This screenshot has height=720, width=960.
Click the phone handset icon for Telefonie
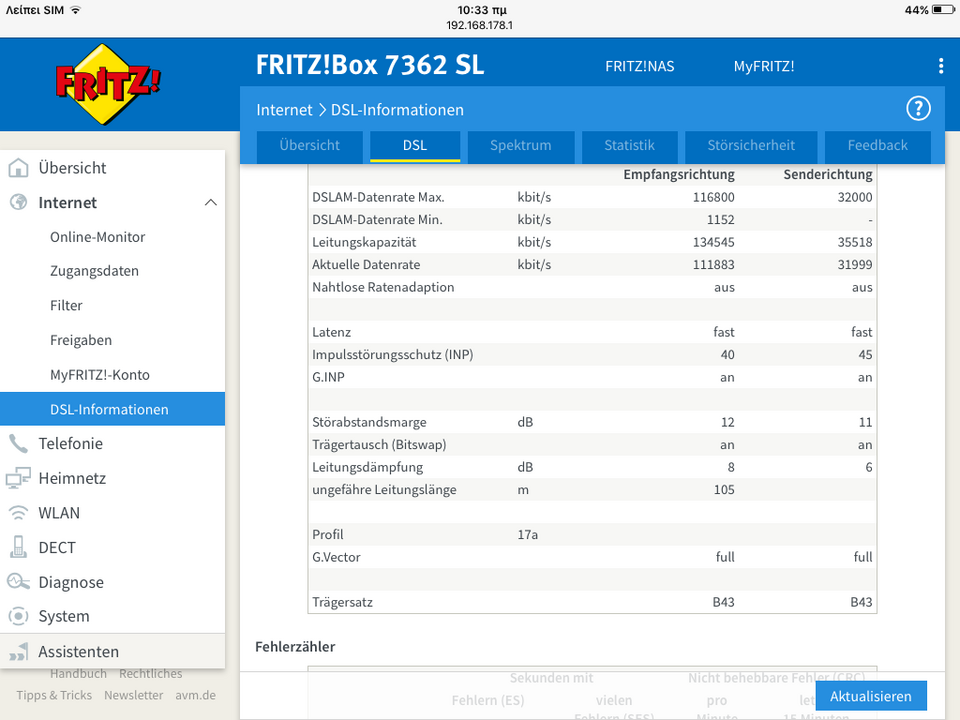(x=18, y=443)
